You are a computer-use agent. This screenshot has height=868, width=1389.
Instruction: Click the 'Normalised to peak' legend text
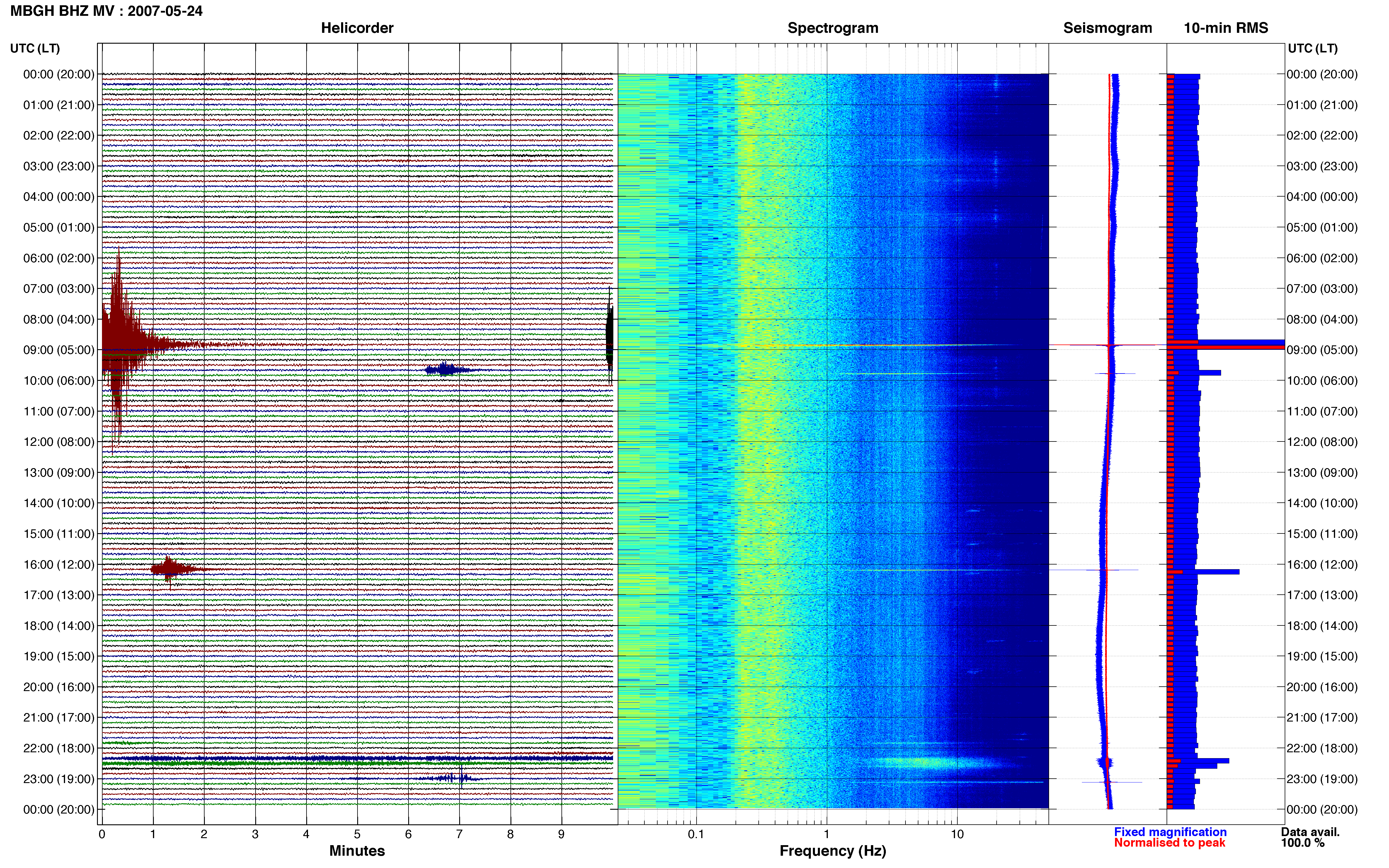click(x=1170, y=843)
